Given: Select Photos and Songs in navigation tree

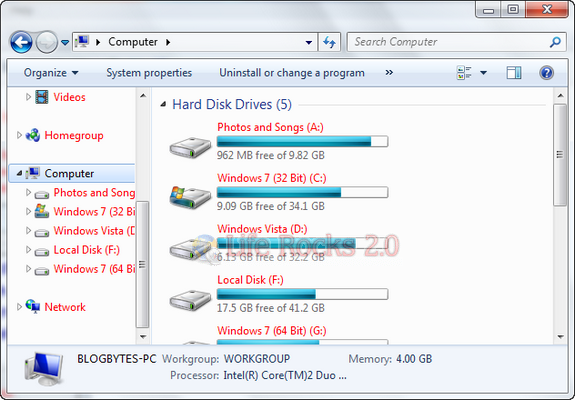Looking at the screenshot, I should tap(94, 192).
